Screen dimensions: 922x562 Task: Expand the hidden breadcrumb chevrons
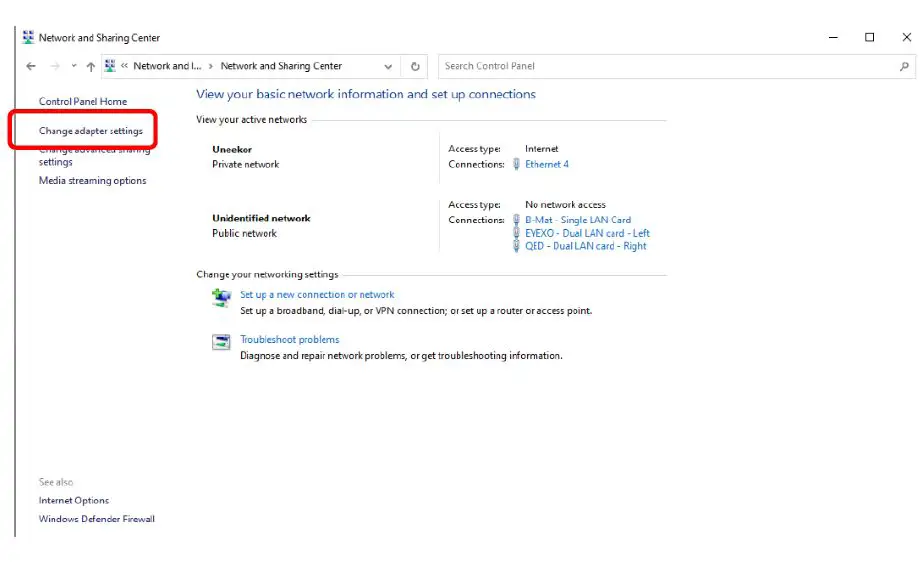click(x=124, y=66)
